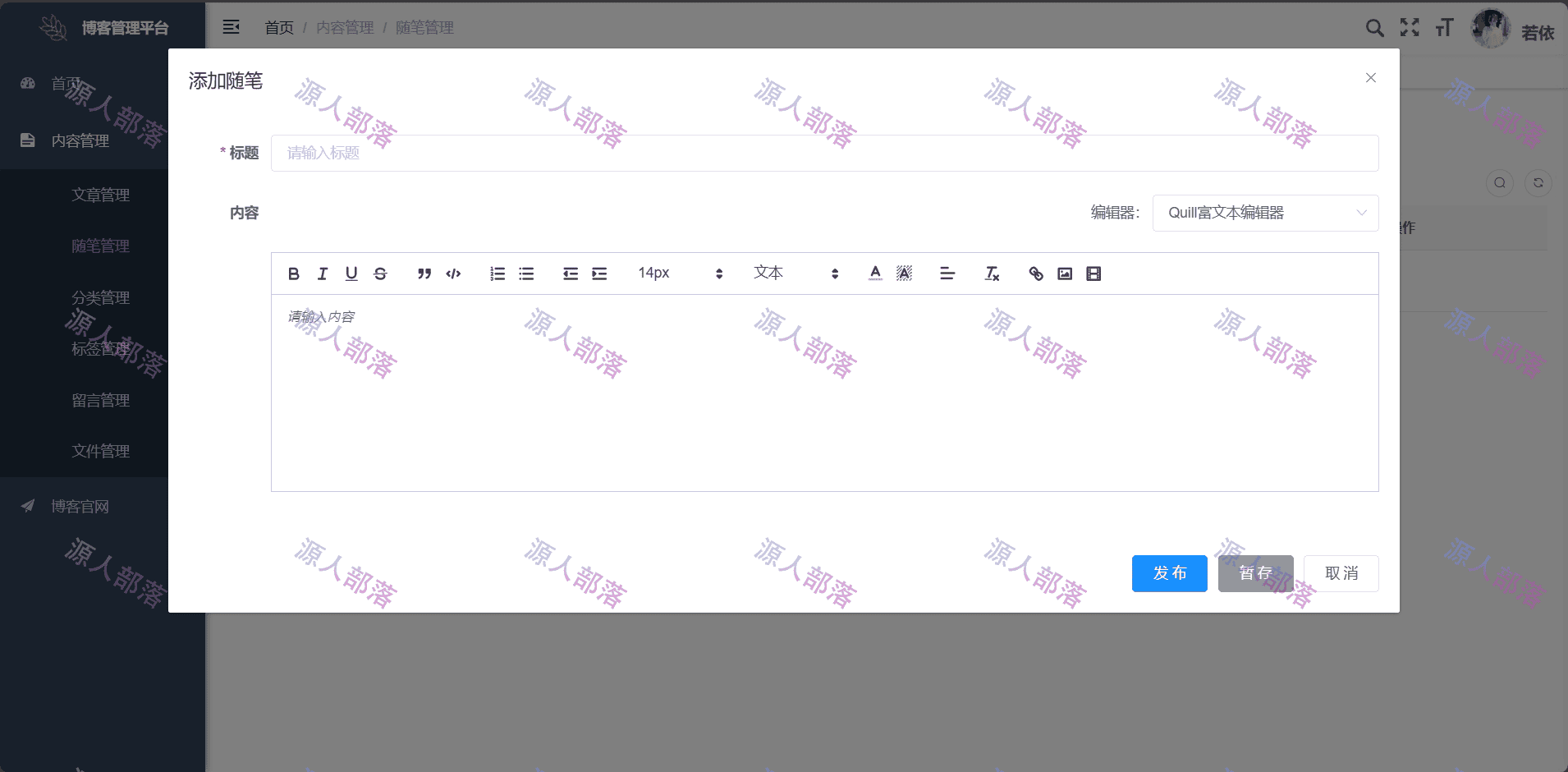Toggle italic formatting in editor toolbar

click(323, 273)
